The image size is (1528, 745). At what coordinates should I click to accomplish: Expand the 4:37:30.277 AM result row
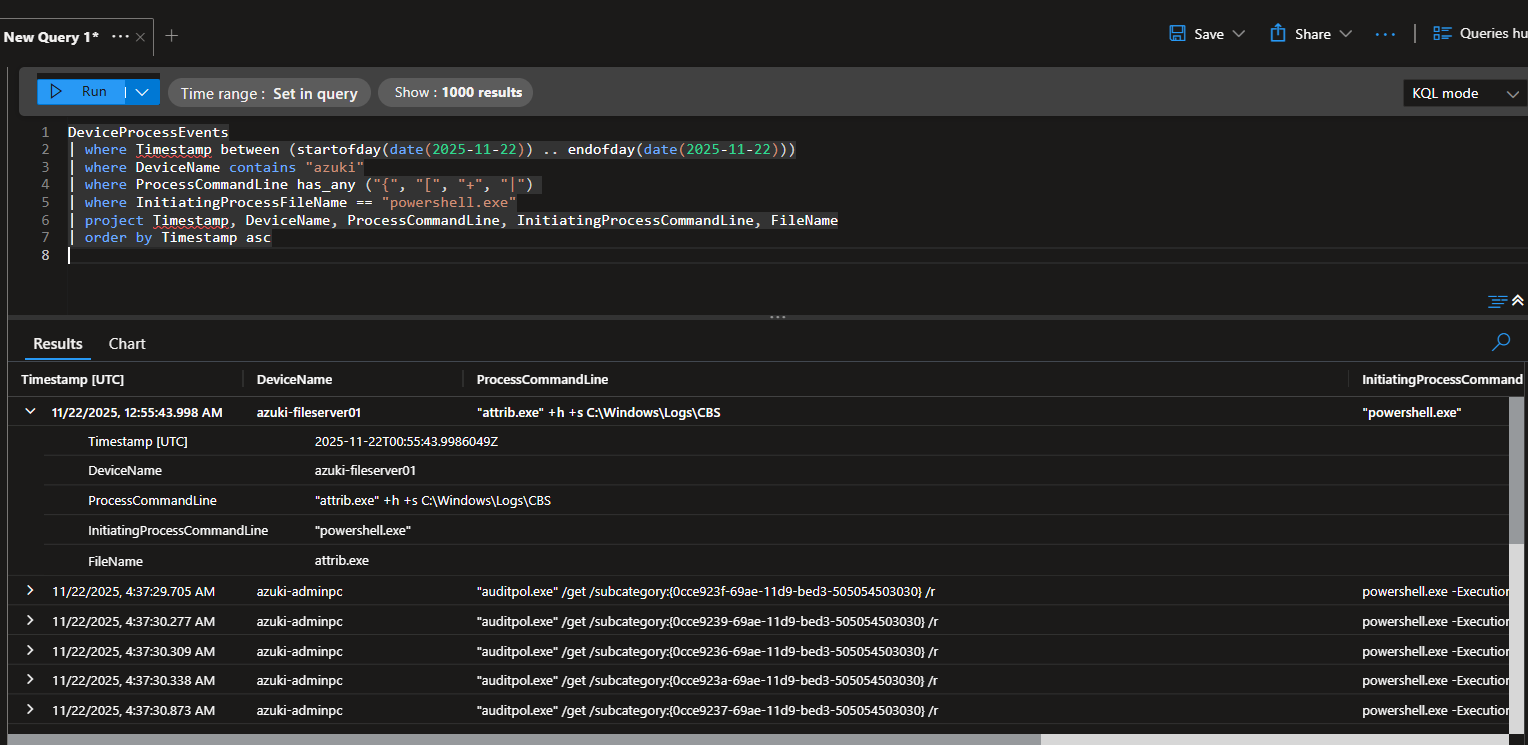(x=30, y=621)
